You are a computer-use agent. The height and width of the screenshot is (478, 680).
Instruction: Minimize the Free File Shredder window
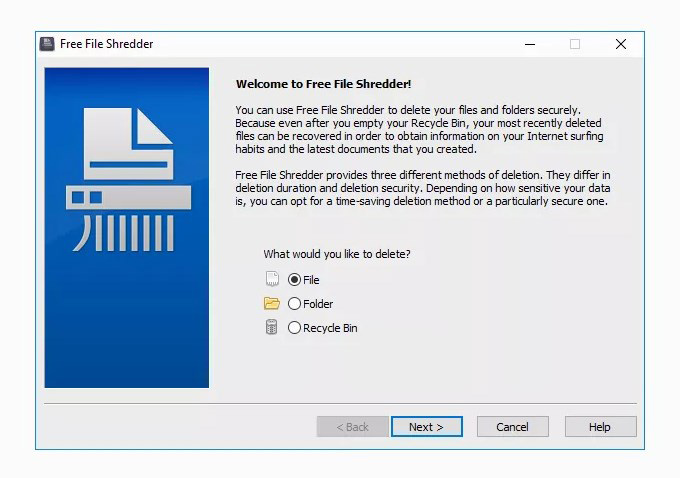[530, 44]
